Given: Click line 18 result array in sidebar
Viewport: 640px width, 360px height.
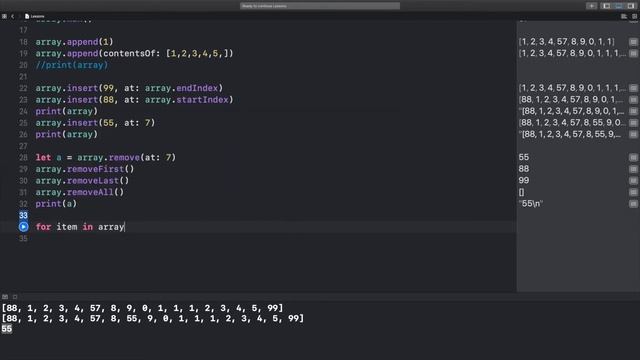Looking at the screenshot, I should pyautogui.click(x=567, y=42).
